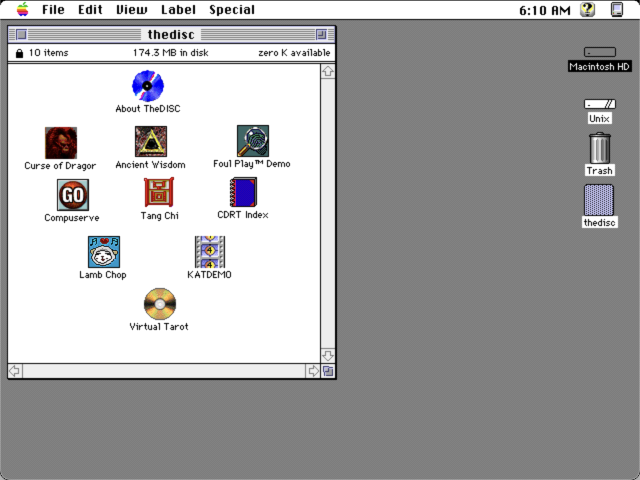Viewport: 640px width, 480px height.
Task: Click the zoom box of thedisc window
Action: pyautogui.click(x=321, y=34)
